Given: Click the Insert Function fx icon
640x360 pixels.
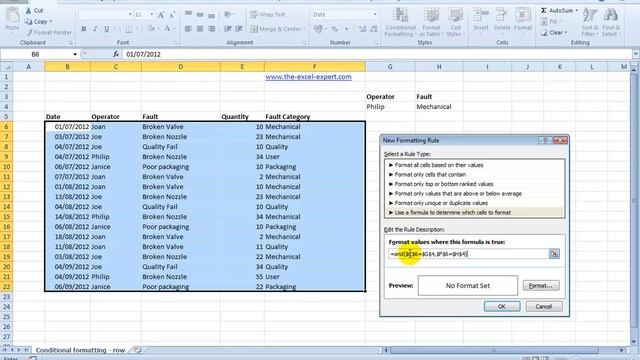Looking at the screenshot, I should point(116,54).
